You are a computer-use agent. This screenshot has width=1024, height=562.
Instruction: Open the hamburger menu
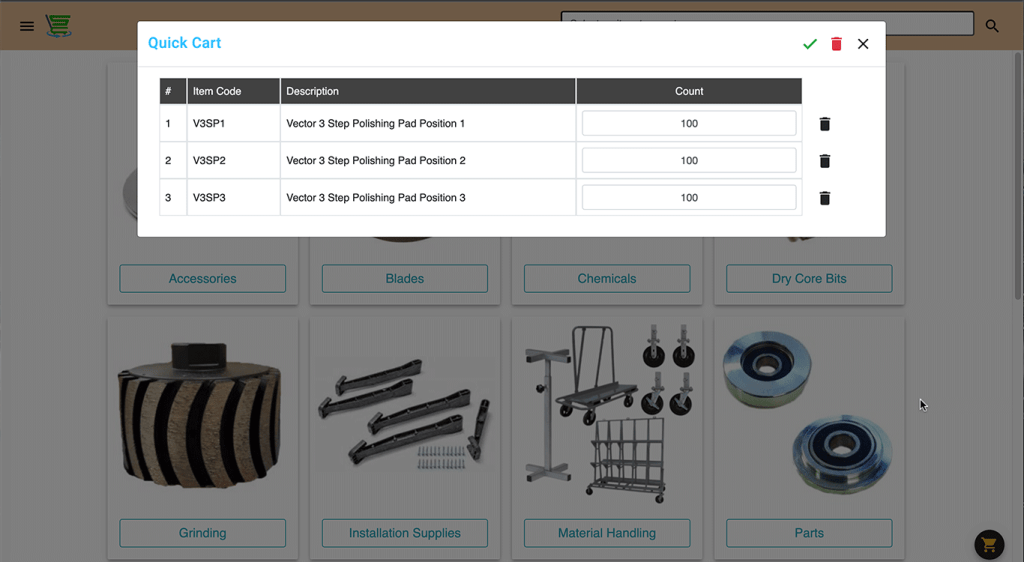27,26
